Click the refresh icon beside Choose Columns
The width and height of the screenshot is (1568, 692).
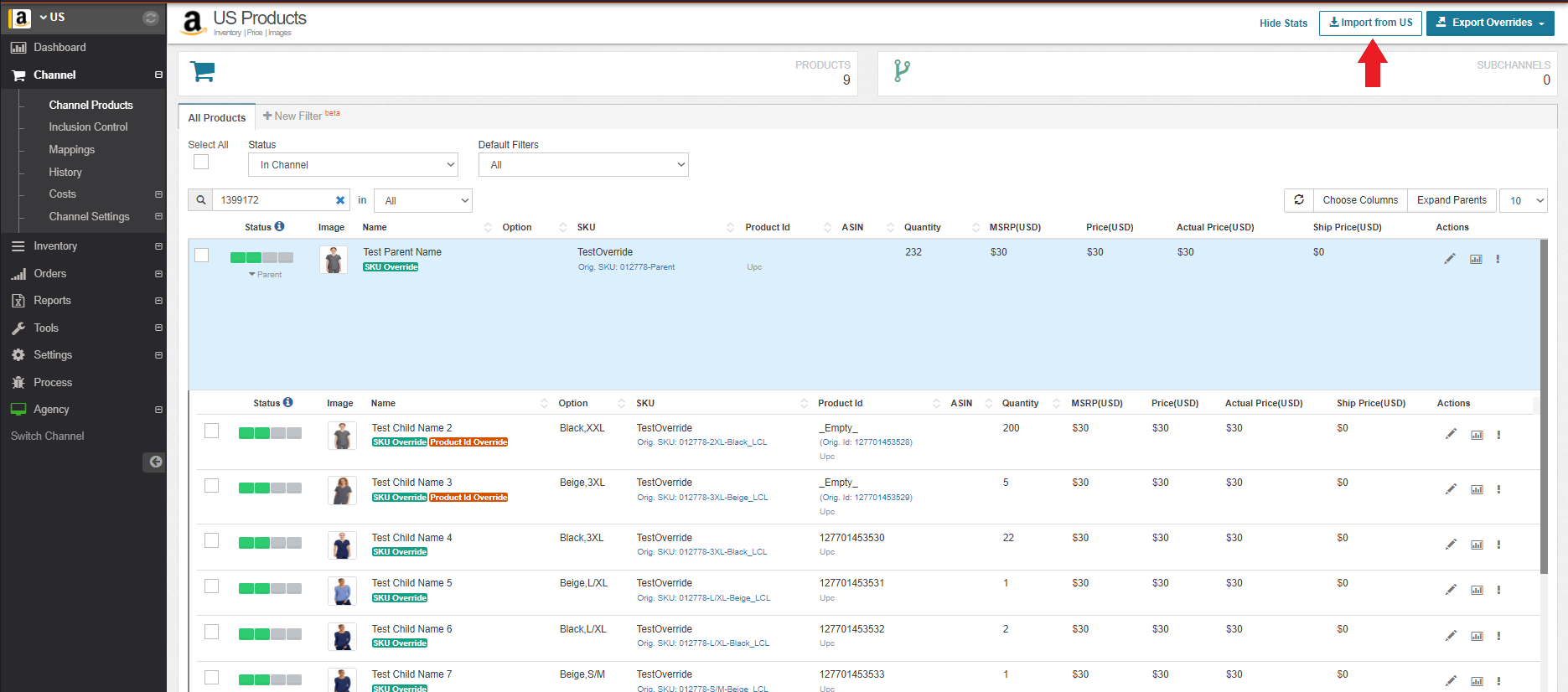(x=1299, y=200)
